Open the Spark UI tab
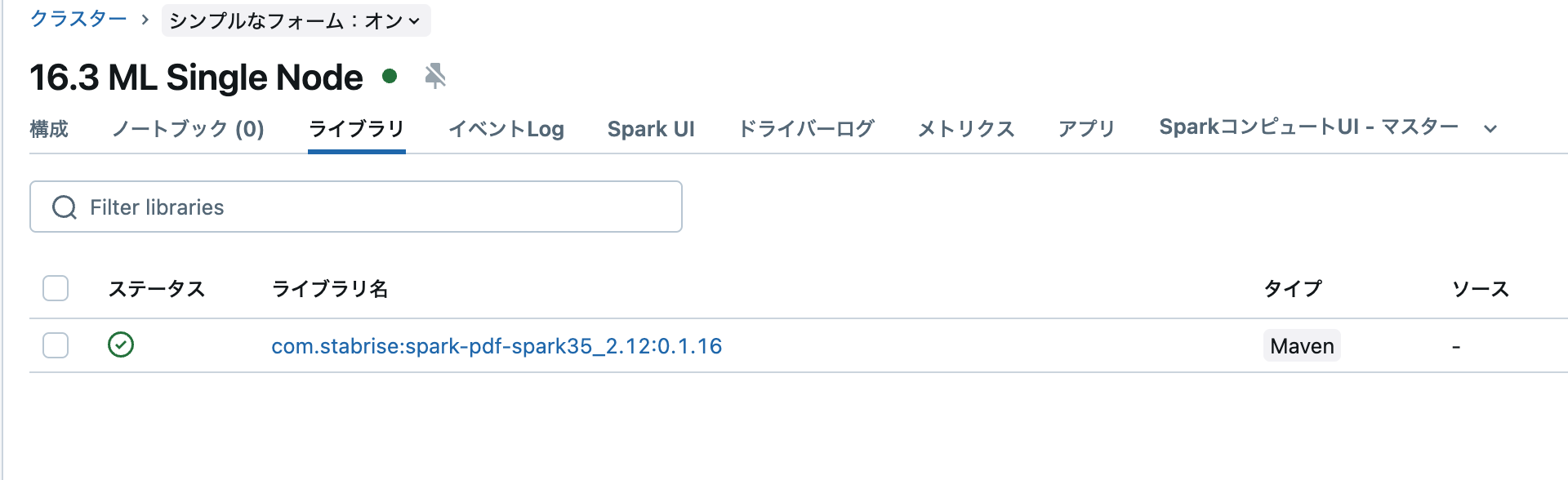This screenshot has height=480, width=1568. pyautogui.click(x=651, y=128)
